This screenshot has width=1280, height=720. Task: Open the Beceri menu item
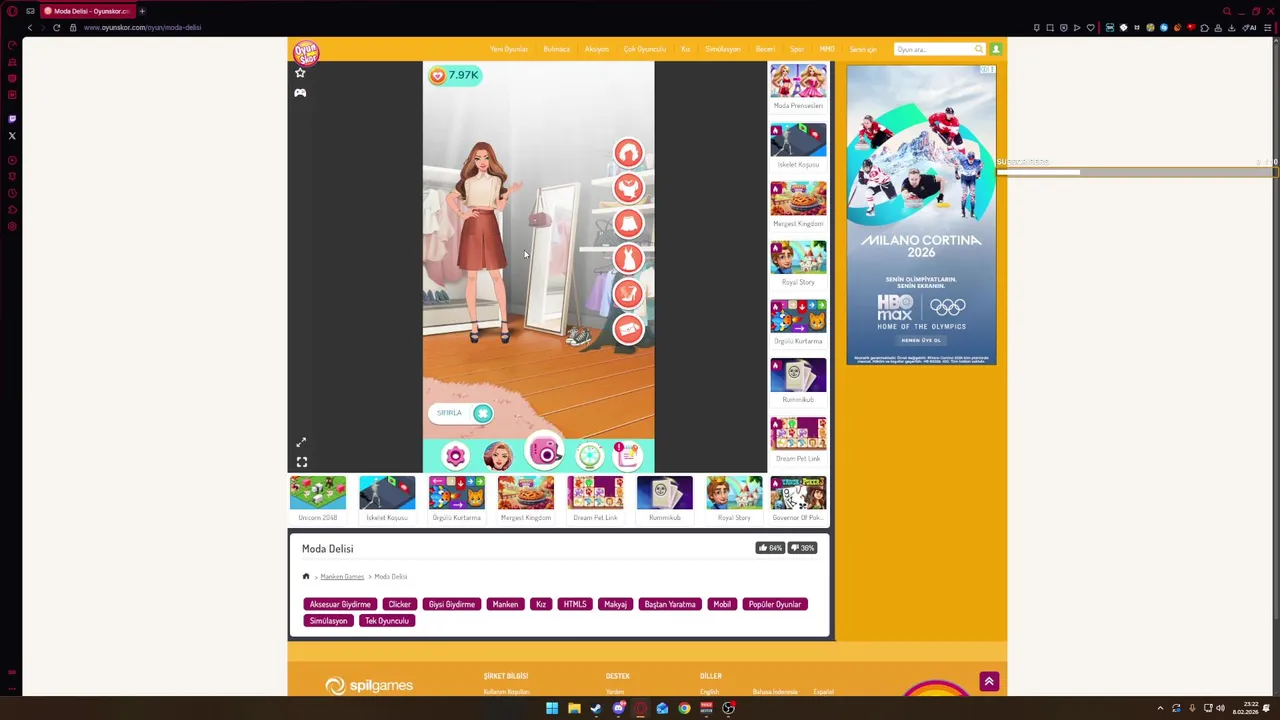(x=765, y=49)
